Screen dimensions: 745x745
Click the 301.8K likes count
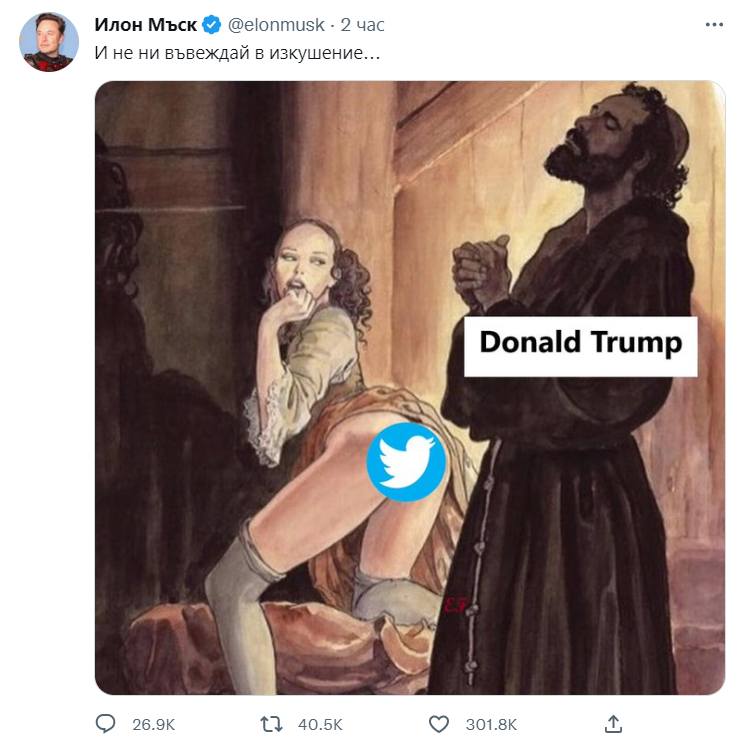click(492, 723)
